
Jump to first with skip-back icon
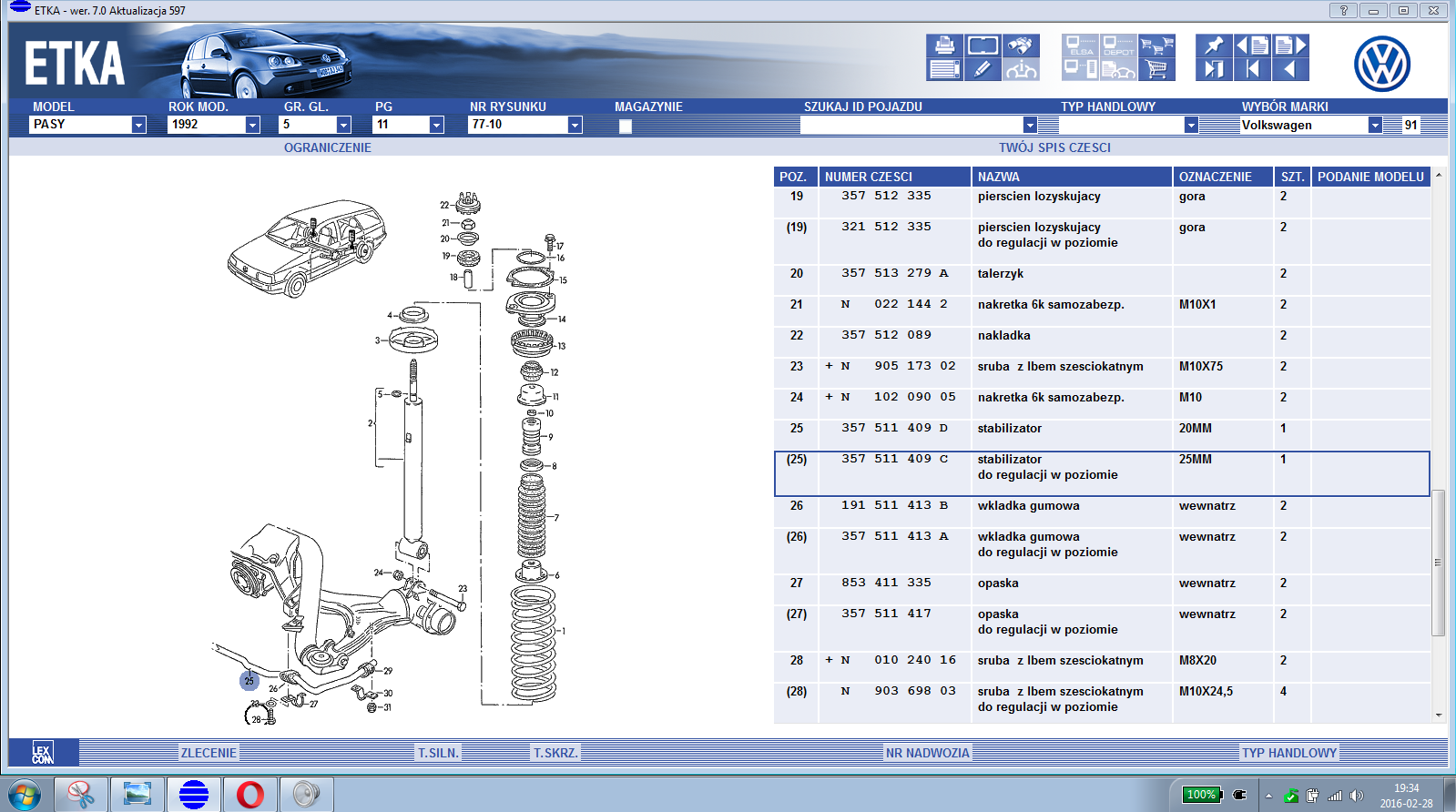click(1252, 69)
